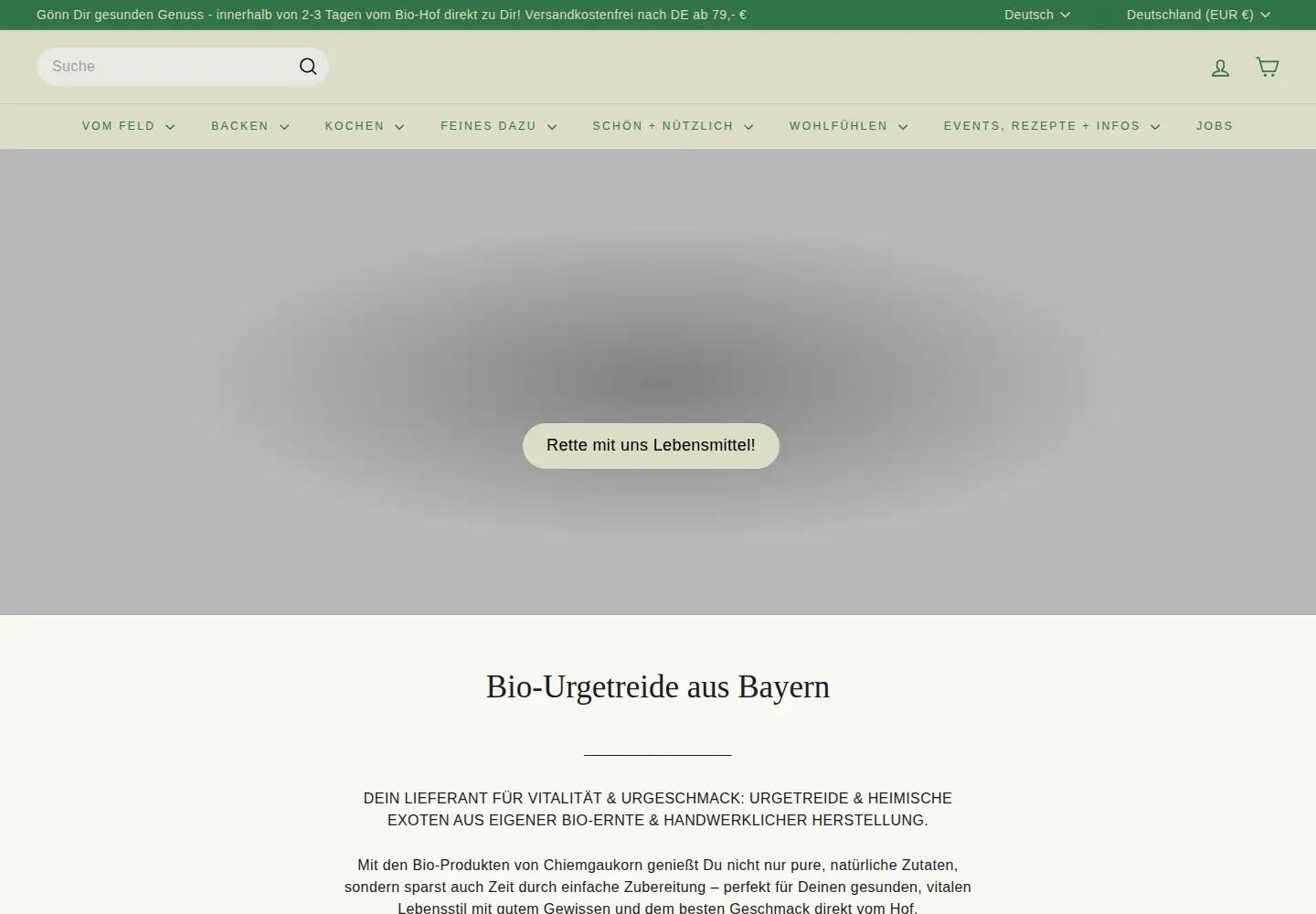Expand the KOCHEN menu

pyautogui.click(x=364, y=126)
